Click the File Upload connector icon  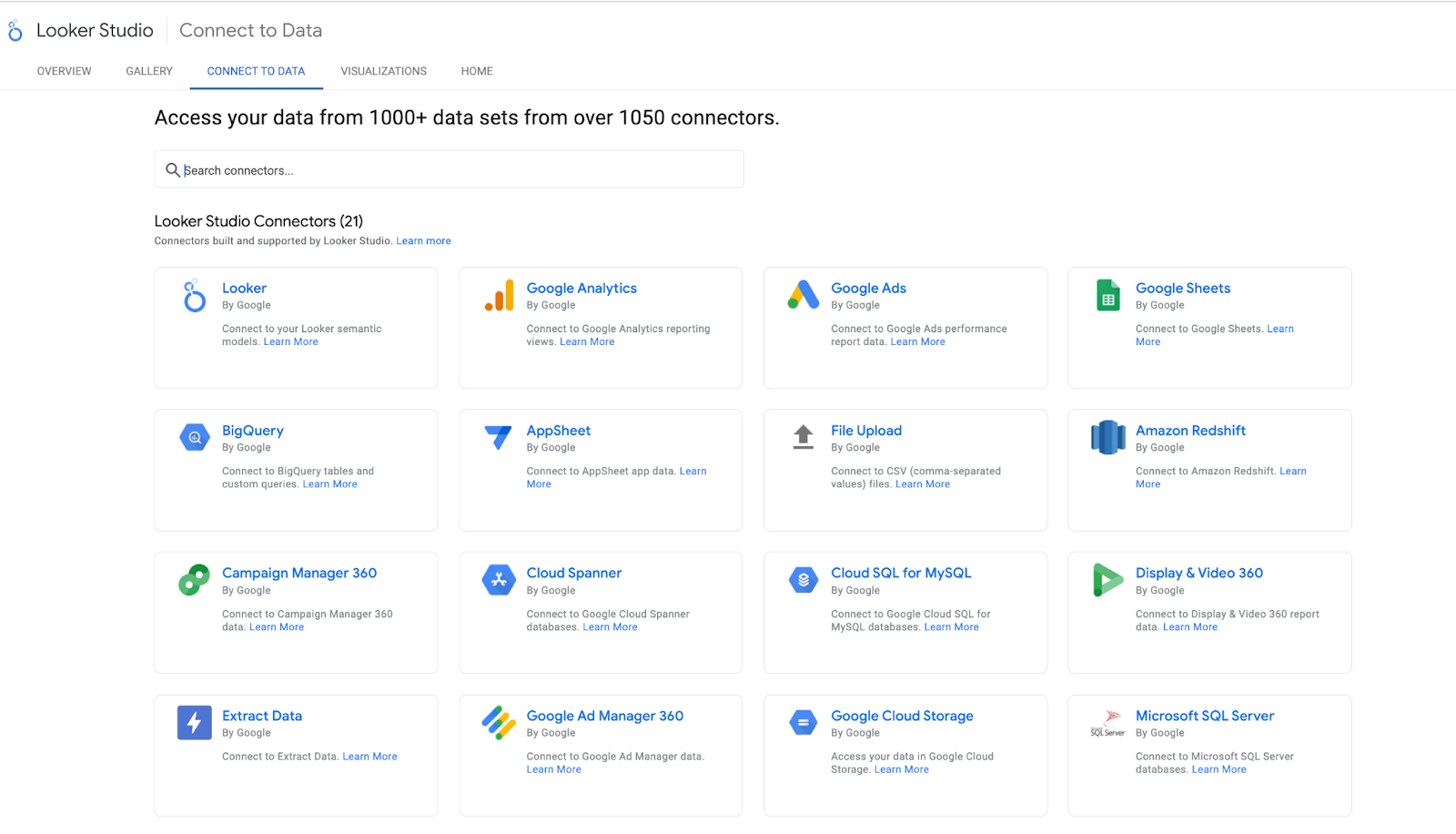(x=803, y=437)
